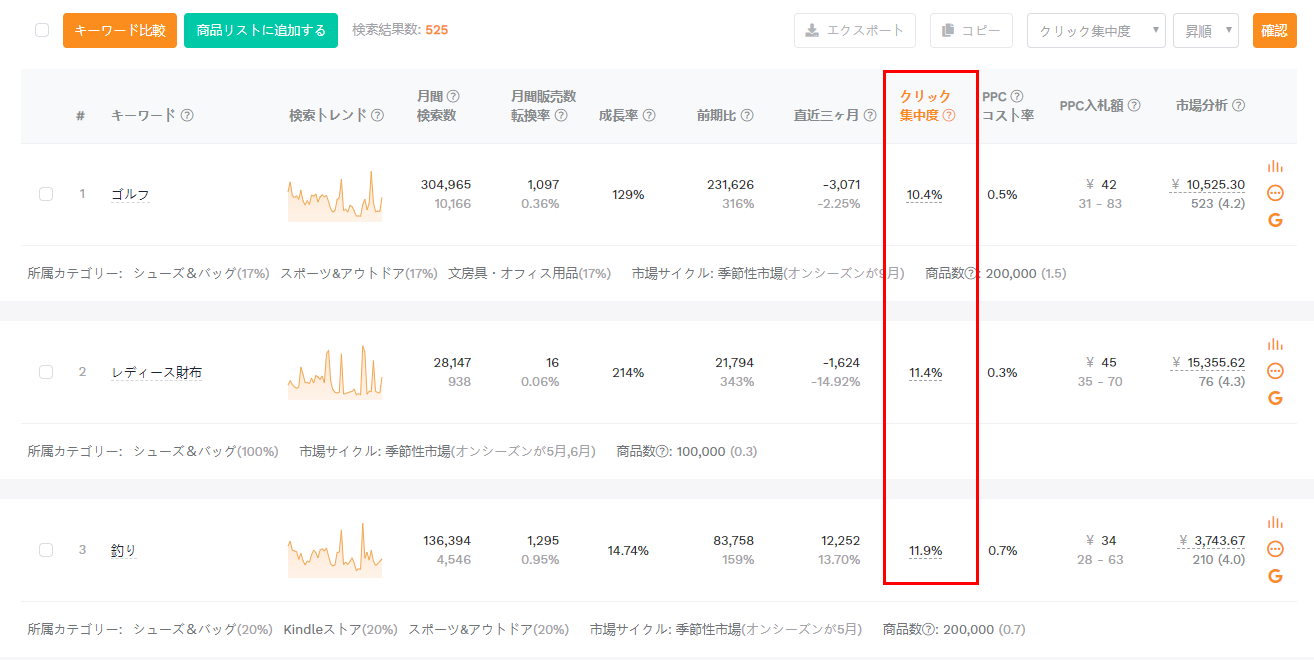
Task: Open more-options circle icon for レディース財布
Action: click(1275, 371)
